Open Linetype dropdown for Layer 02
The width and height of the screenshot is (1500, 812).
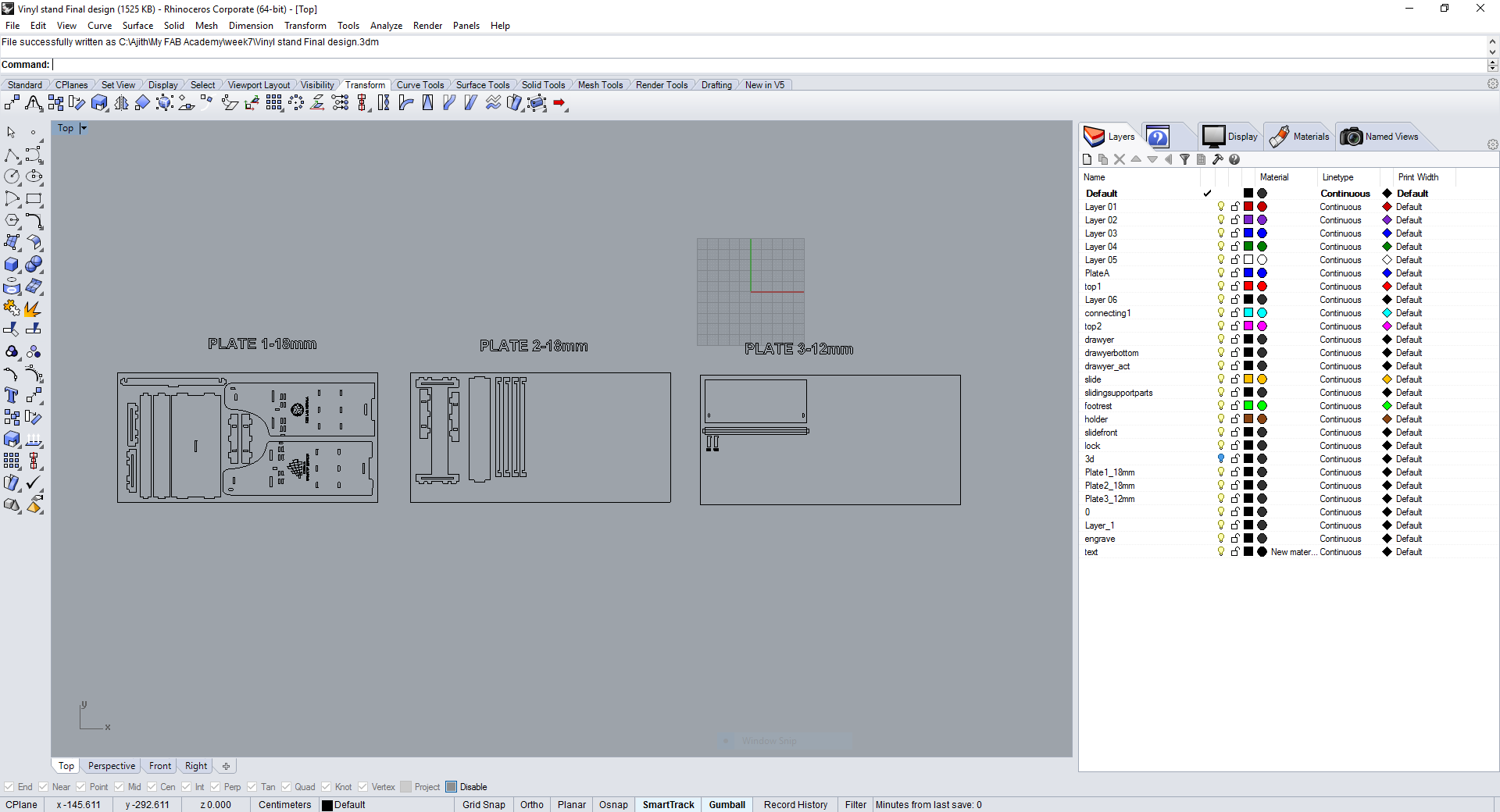point(1341,220)
